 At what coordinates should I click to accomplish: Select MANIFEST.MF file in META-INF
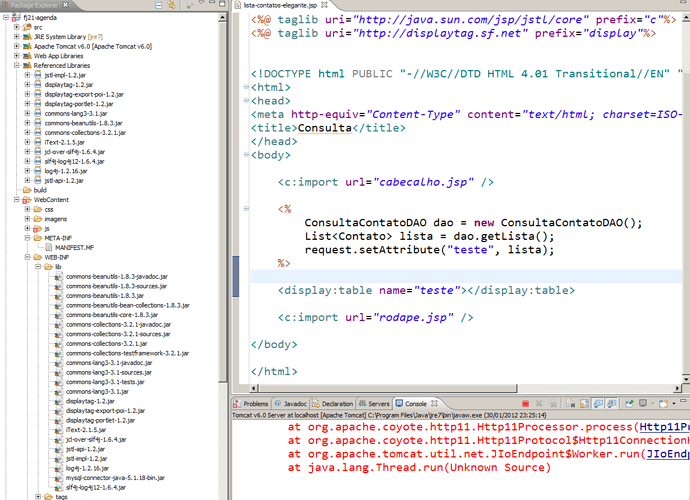click(x=74, y=248)
